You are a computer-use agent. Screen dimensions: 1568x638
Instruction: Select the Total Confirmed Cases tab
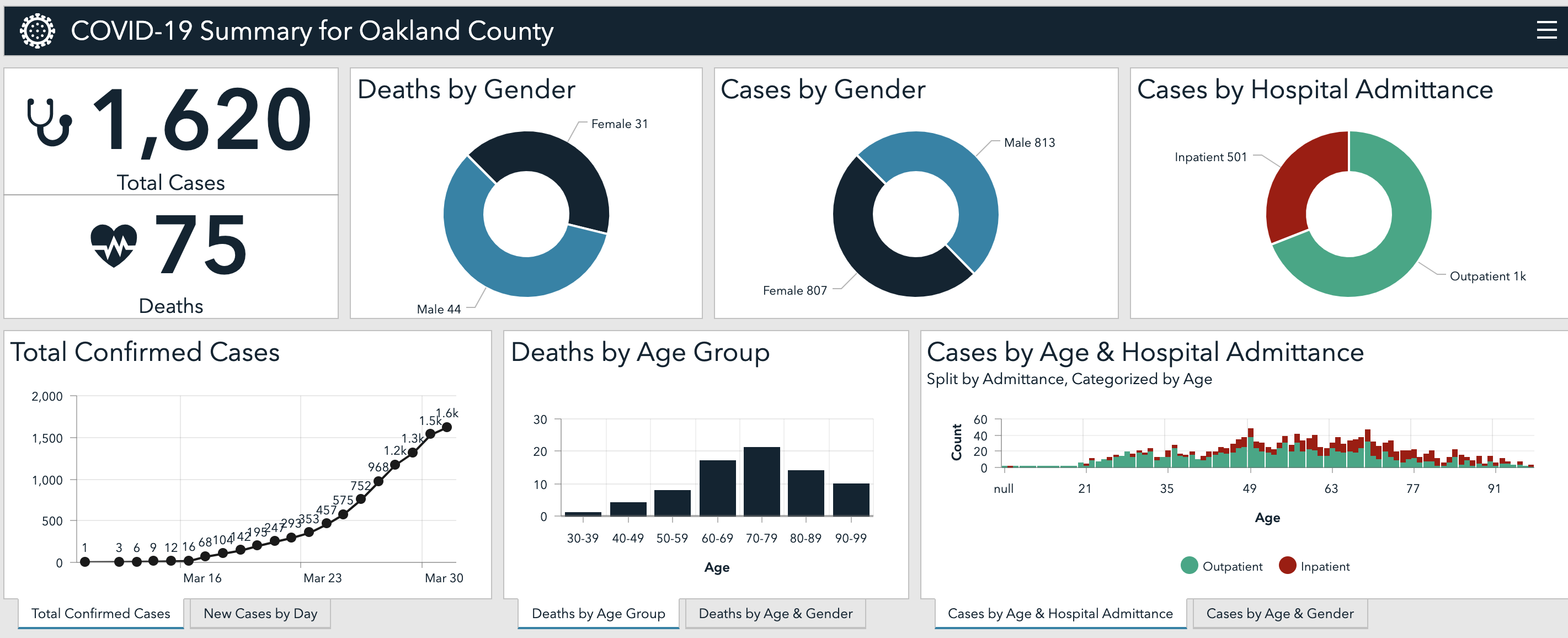[x=100, y=613]
